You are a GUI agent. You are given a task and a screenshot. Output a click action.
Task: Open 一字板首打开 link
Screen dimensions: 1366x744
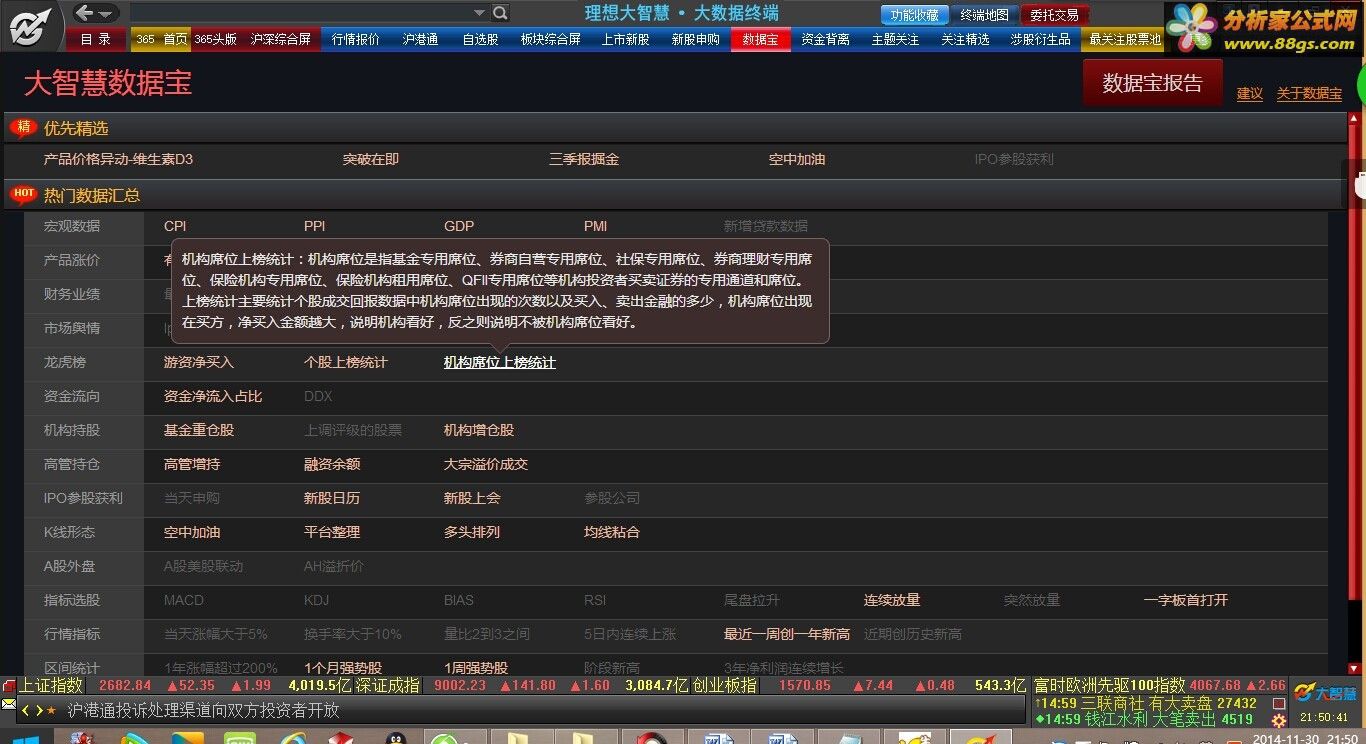[1186, 600]
